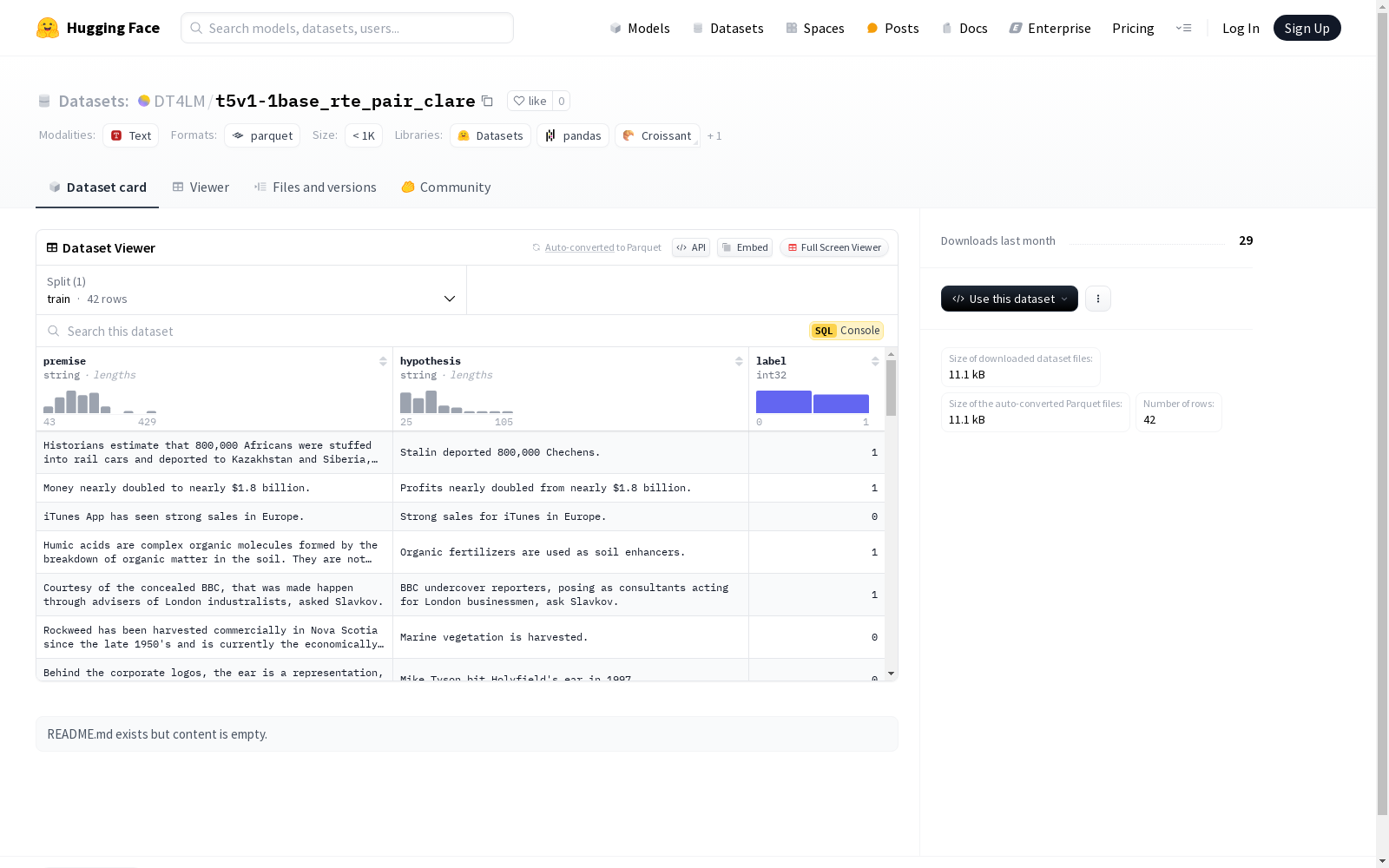The height and width of the screenshot is (868, 1389).
Task: Switch to the Dataset card tab
Action: pyautogui.click(x=97, y=187)
